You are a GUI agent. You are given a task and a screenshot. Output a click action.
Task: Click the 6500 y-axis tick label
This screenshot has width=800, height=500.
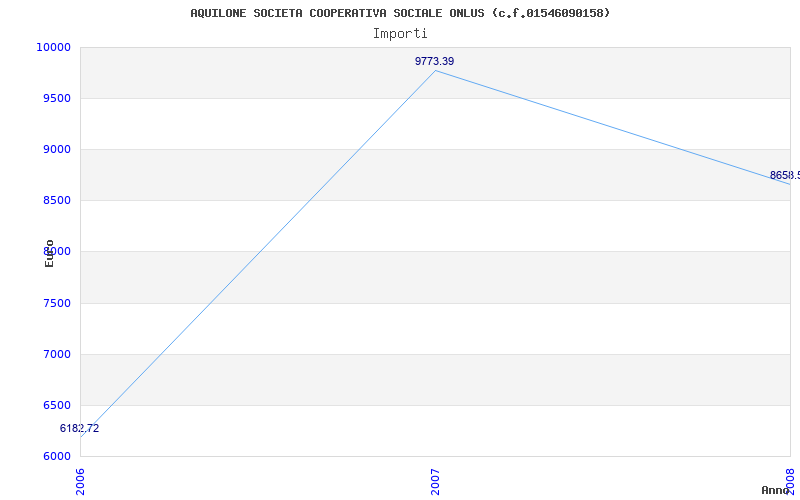tap(57, 406)
